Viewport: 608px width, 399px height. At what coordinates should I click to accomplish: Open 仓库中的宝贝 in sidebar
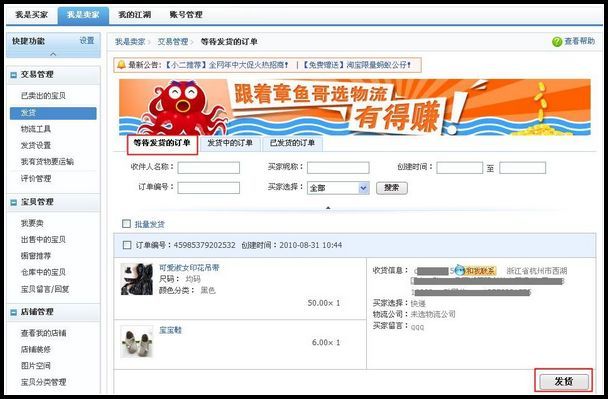pyautogui.click(x=43, y=272)
